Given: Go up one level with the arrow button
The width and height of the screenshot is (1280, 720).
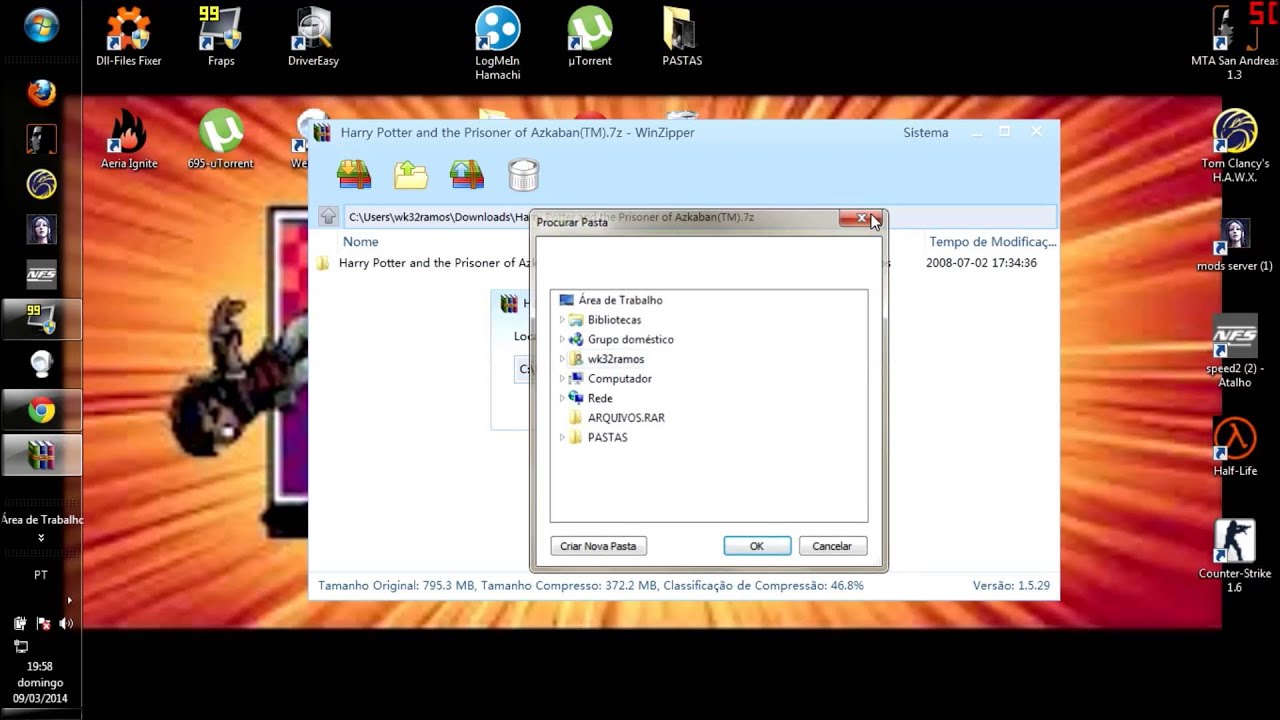Looking at the screenshot, I should pyautogui.click(x=328, y=216).
